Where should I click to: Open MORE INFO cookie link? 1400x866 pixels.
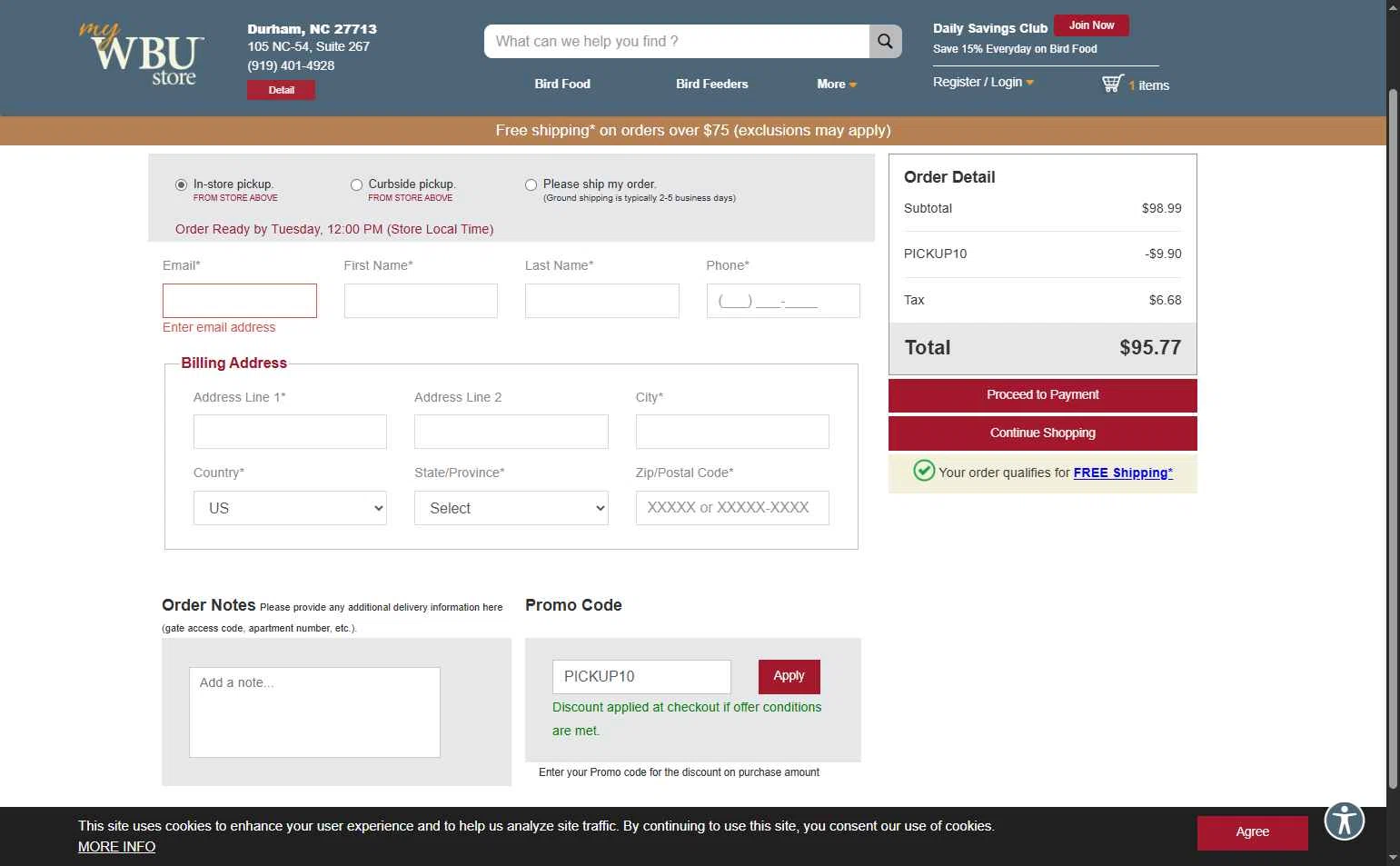point(116,847)
